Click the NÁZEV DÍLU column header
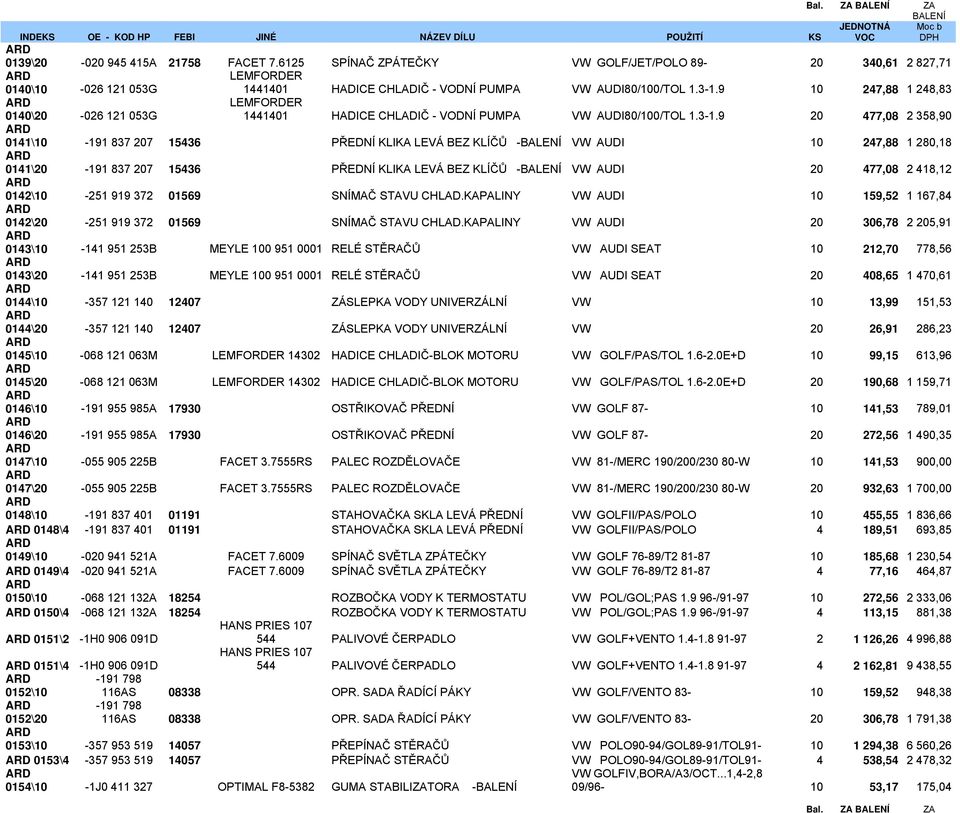 click(x=447, y=37)
